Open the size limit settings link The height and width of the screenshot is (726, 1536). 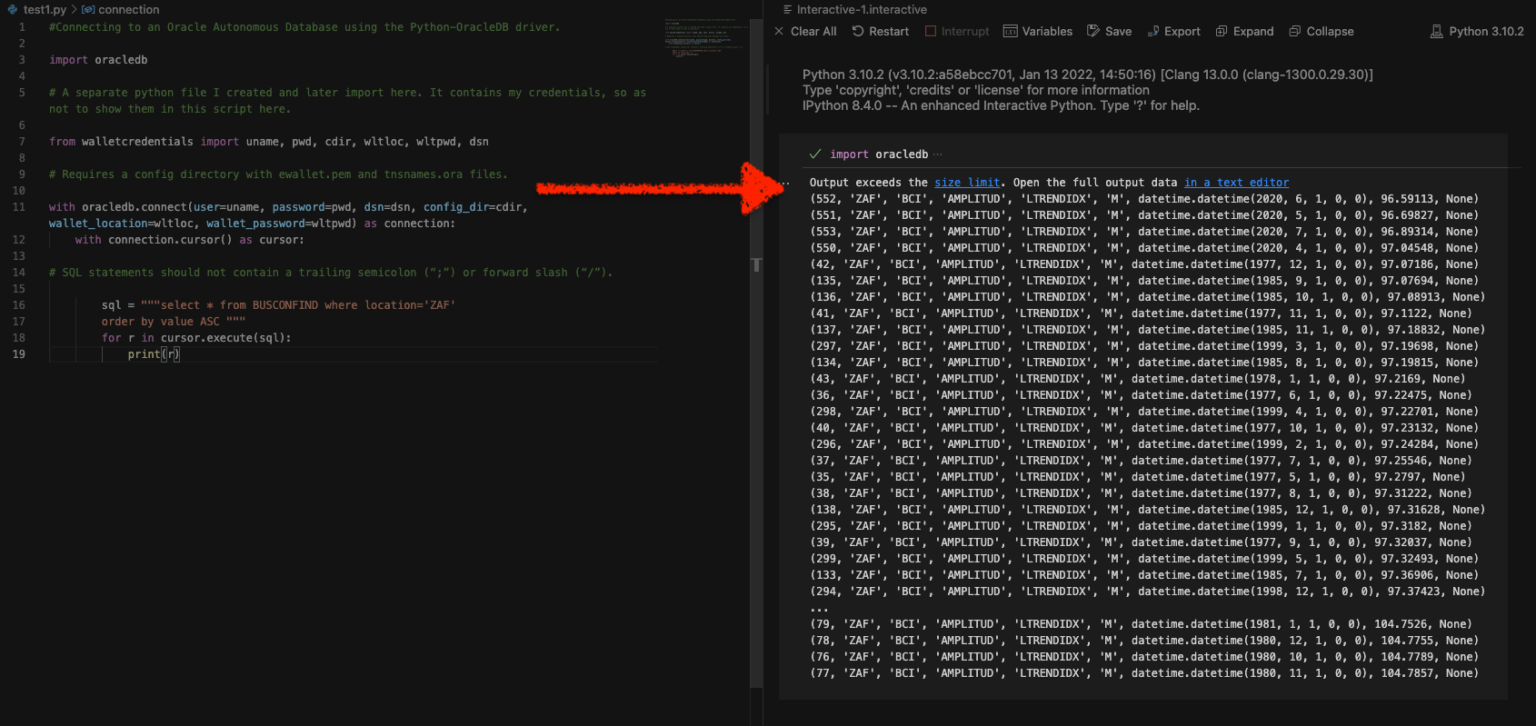coord(967,182)
